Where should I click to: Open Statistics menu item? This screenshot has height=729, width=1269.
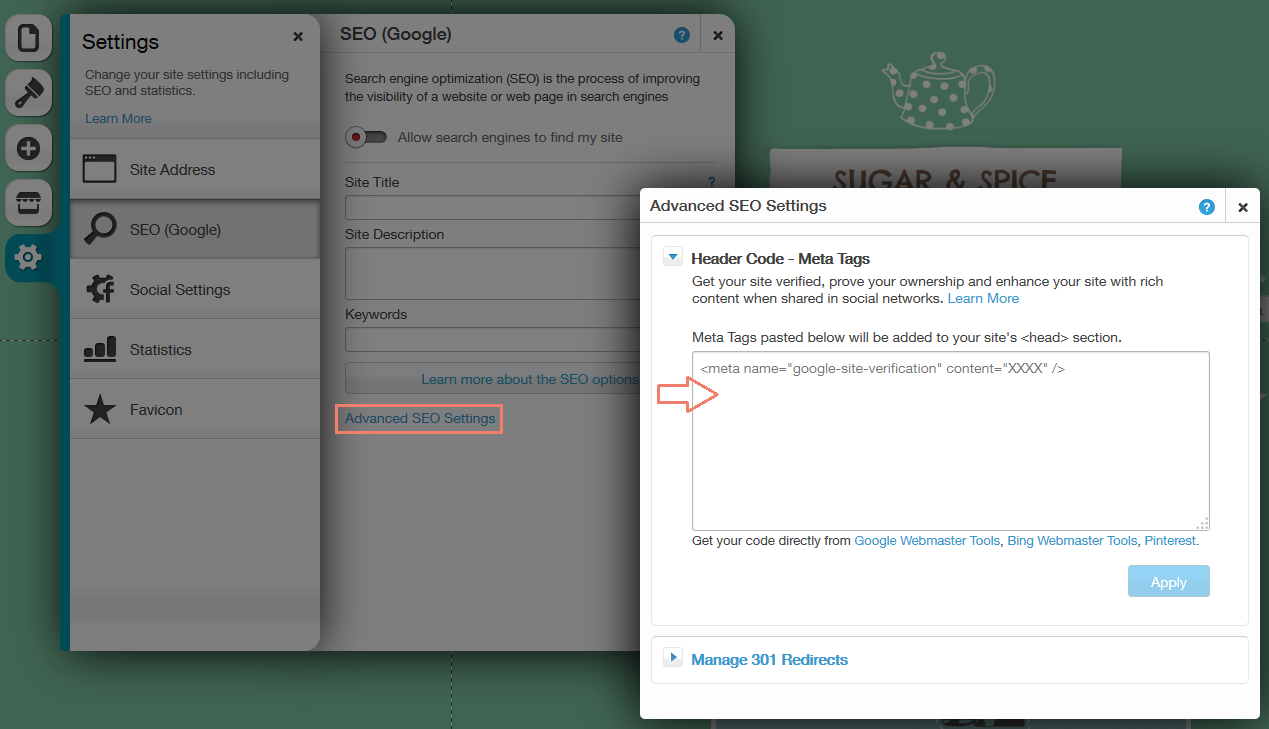195,349
